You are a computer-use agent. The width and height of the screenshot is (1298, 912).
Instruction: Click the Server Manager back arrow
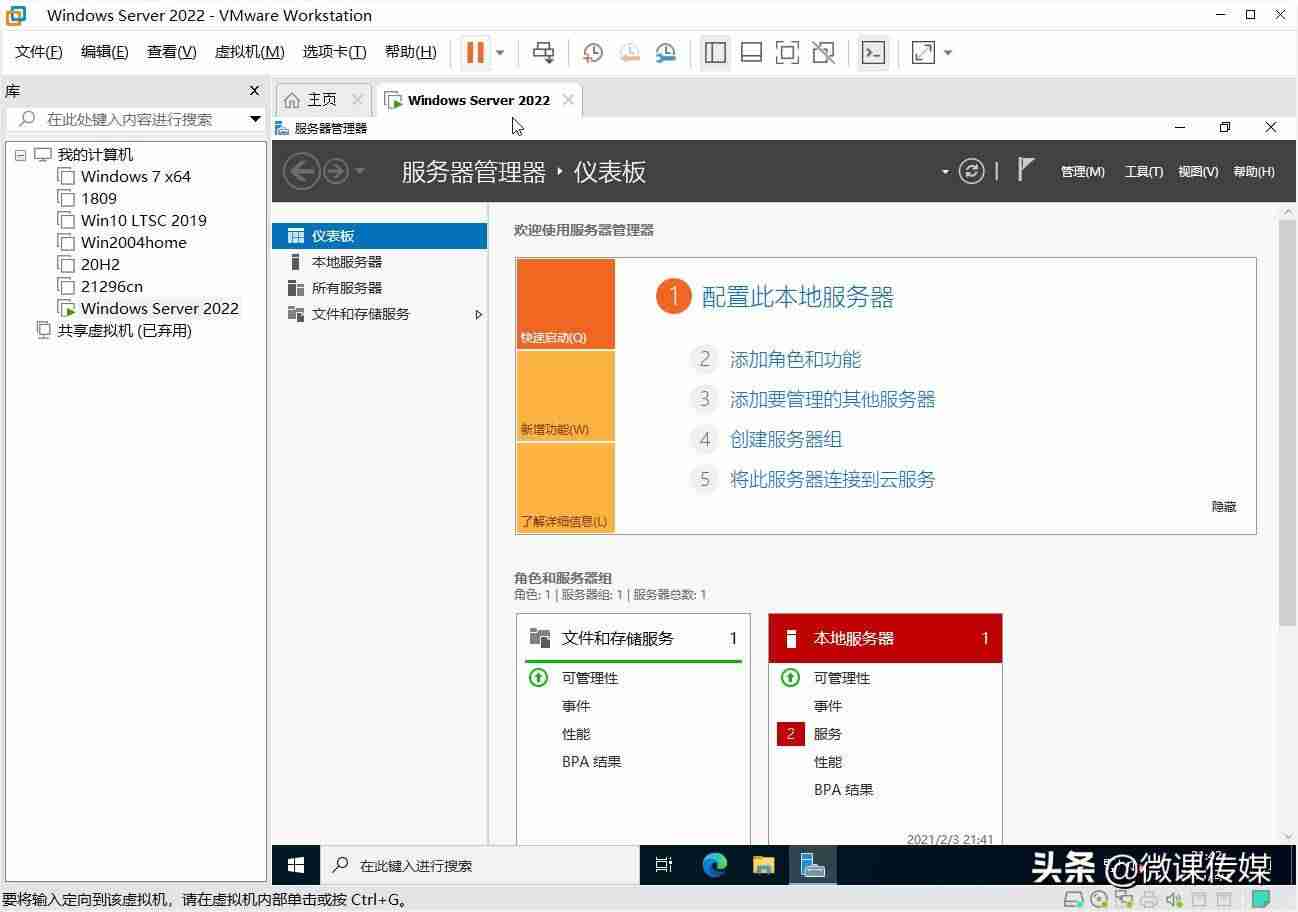(302, 172)
